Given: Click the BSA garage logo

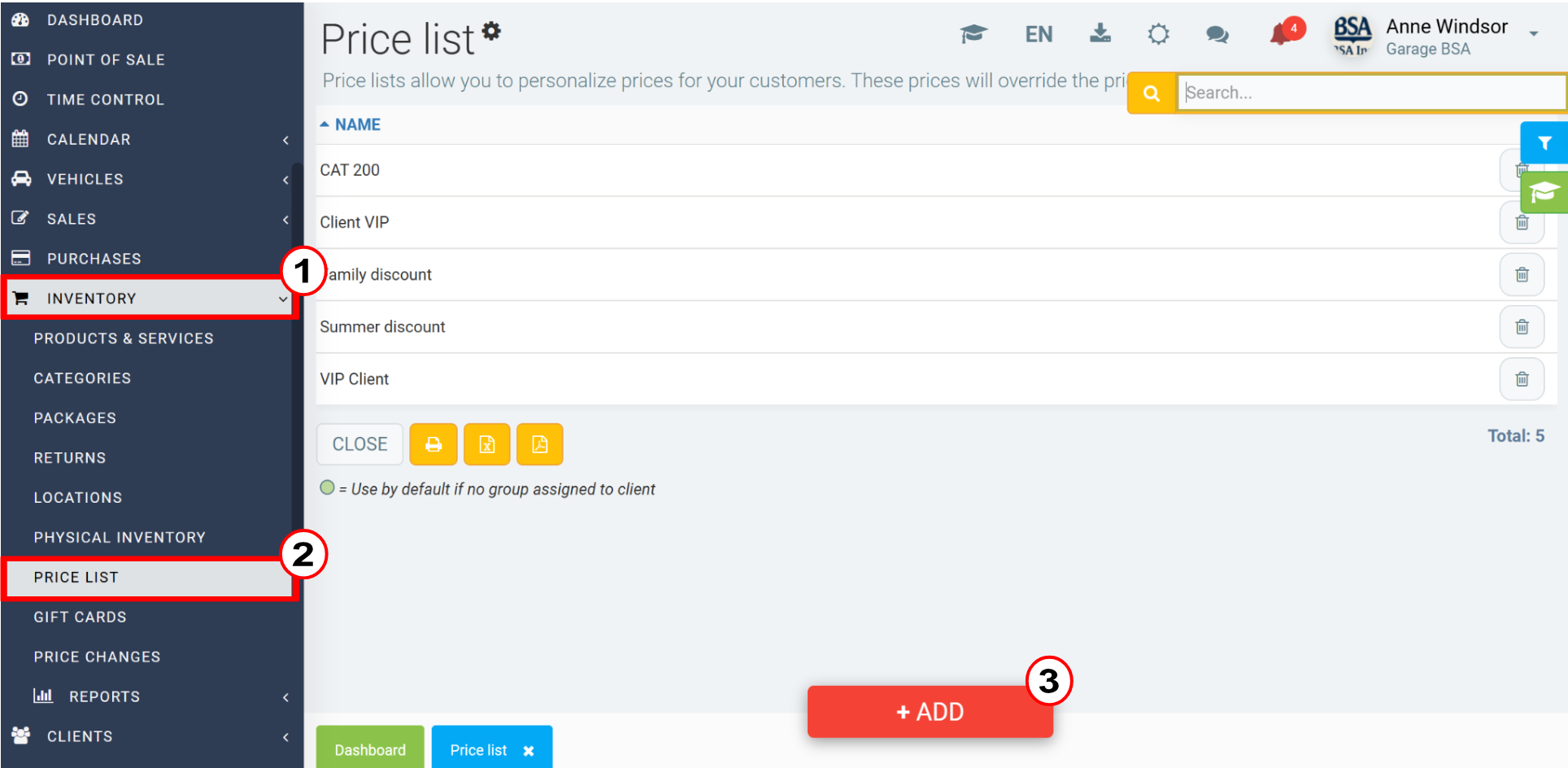Looking at the screenshot, I should point(1352,36).
